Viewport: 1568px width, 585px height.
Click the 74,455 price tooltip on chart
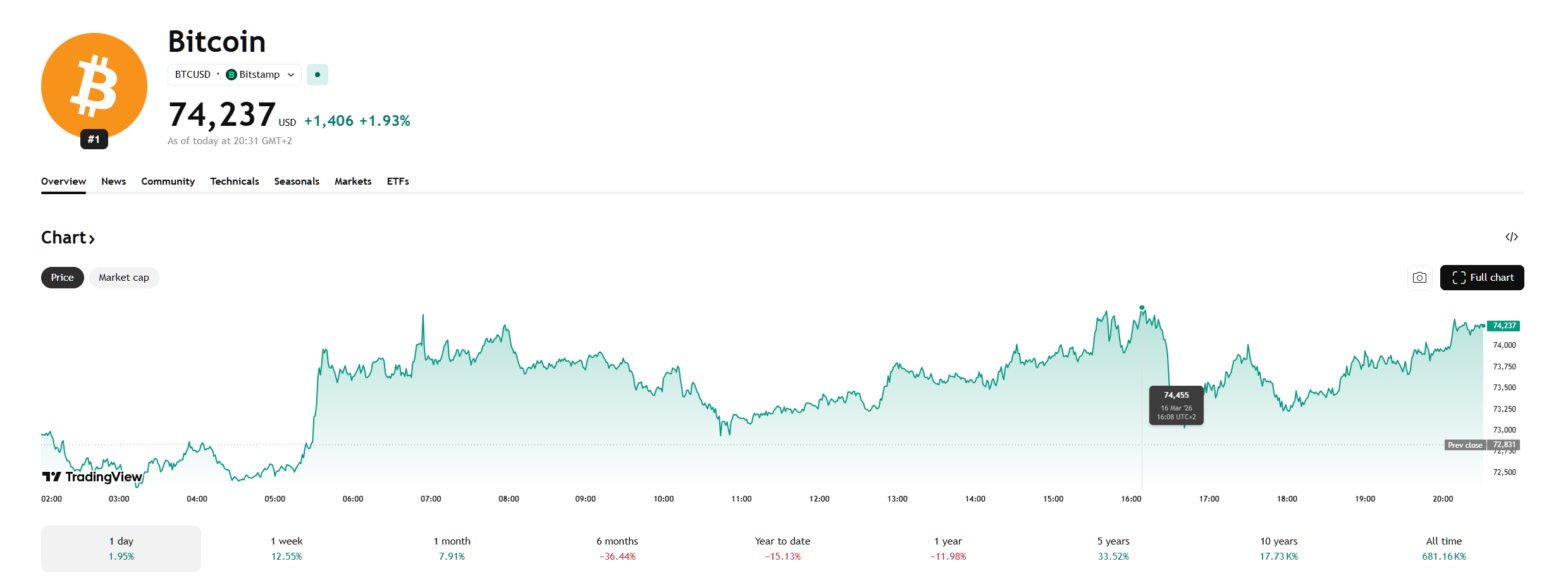1175,405
